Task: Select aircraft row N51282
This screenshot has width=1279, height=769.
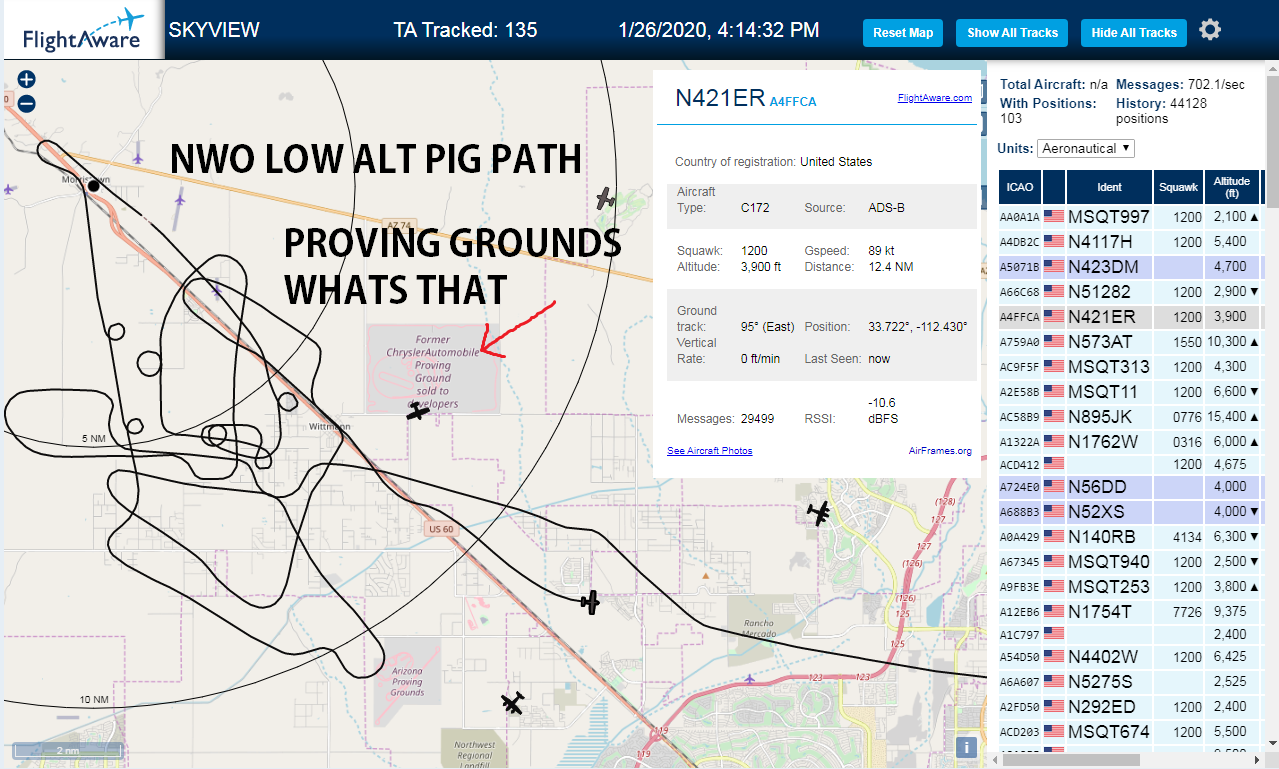Action: [x=1130, y=291]
